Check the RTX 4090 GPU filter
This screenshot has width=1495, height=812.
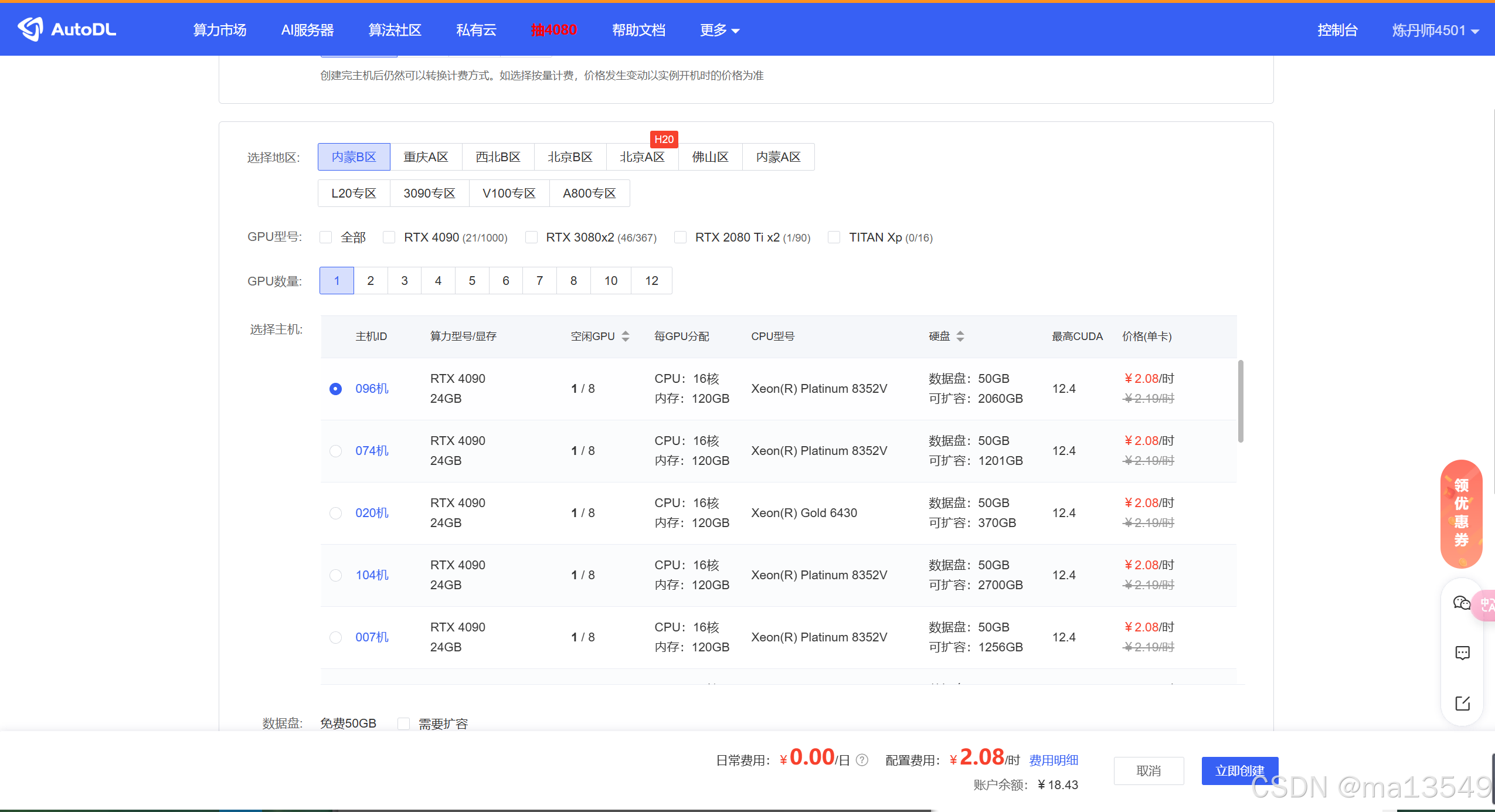tap(389, 237)
